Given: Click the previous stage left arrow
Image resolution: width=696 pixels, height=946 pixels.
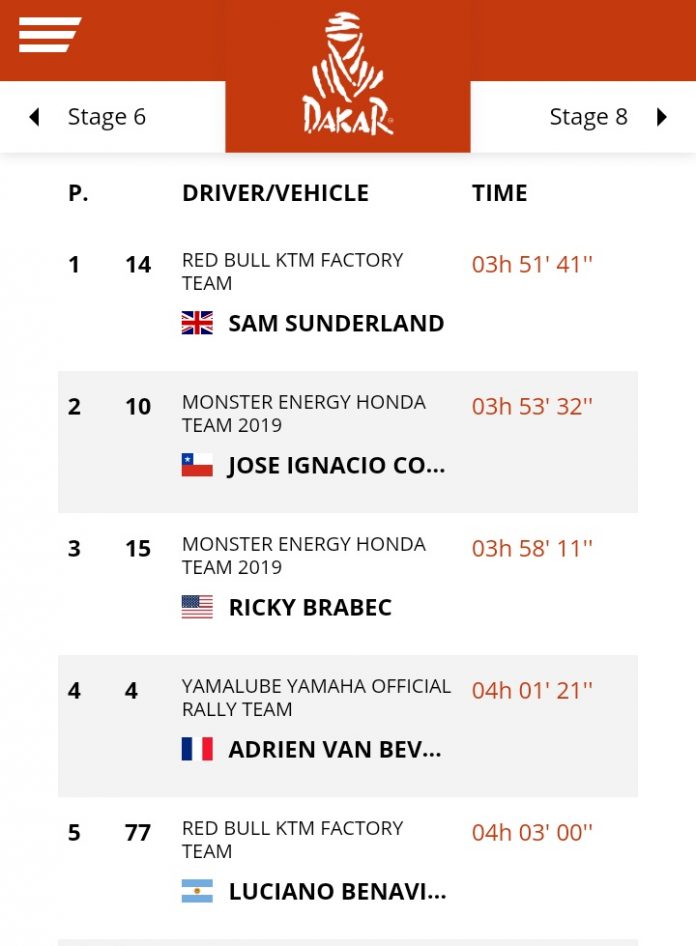Looking at the screenshot, I should tap(34, 117).
